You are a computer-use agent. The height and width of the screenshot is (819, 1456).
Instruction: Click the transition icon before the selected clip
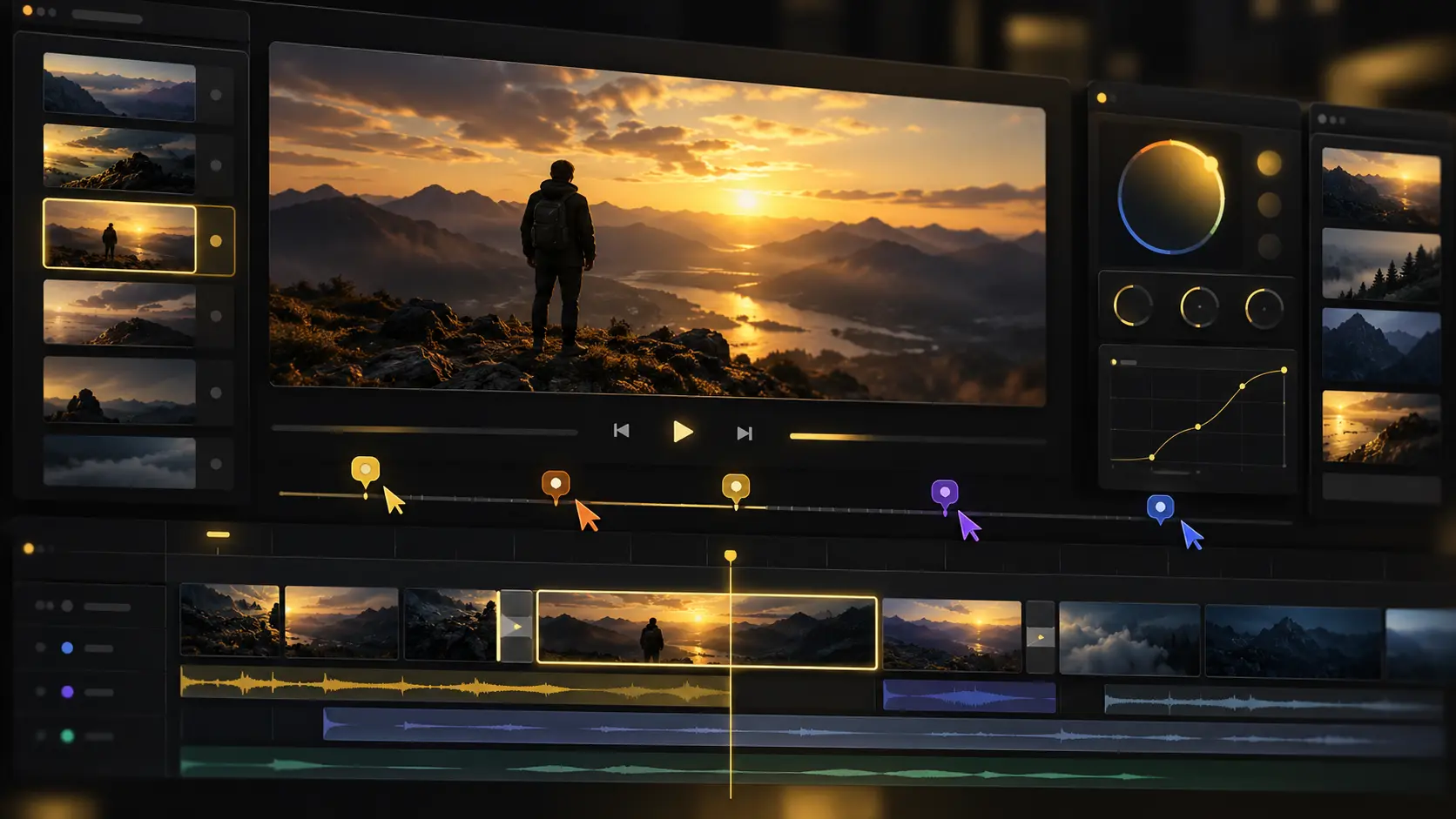coord(516,627)
